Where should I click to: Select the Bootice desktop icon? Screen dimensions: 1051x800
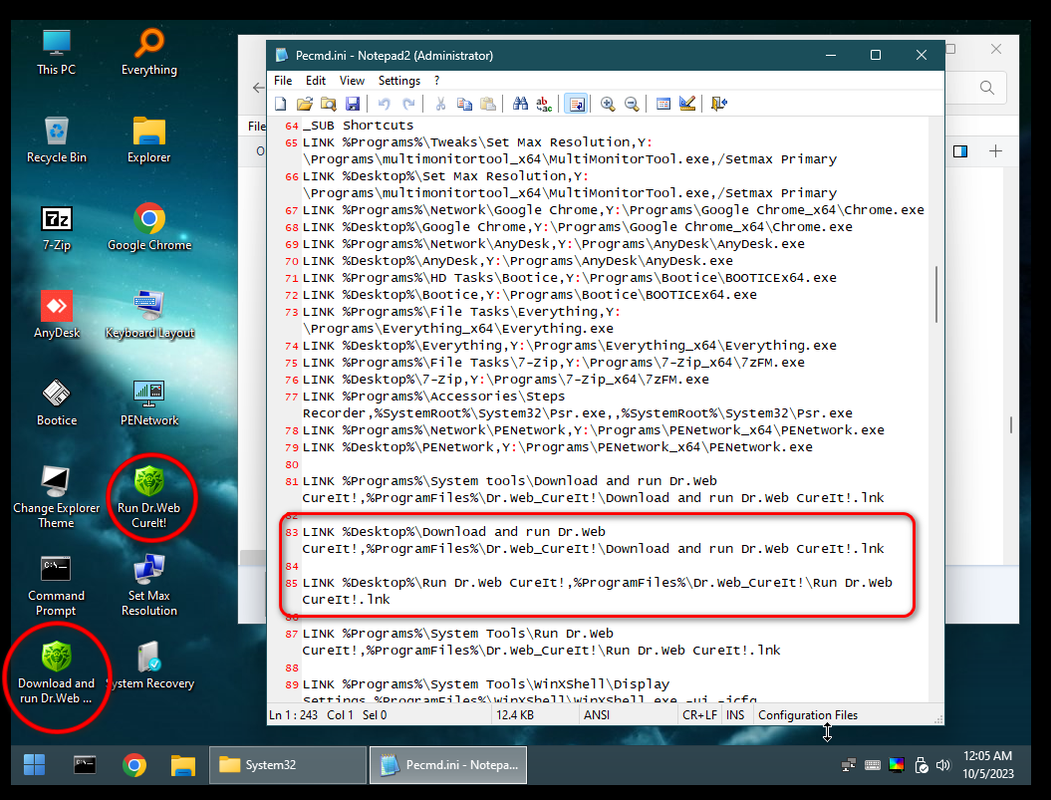56,403
